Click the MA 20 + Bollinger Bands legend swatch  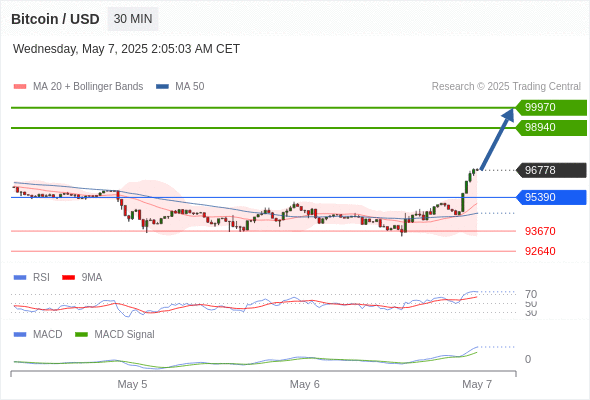(20, 87)
